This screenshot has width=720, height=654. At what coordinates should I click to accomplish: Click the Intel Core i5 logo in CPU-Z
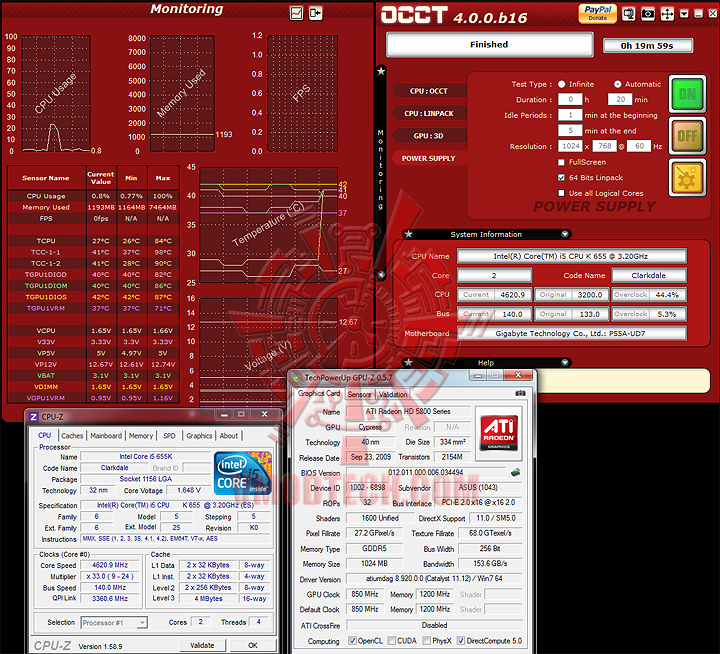243,474
